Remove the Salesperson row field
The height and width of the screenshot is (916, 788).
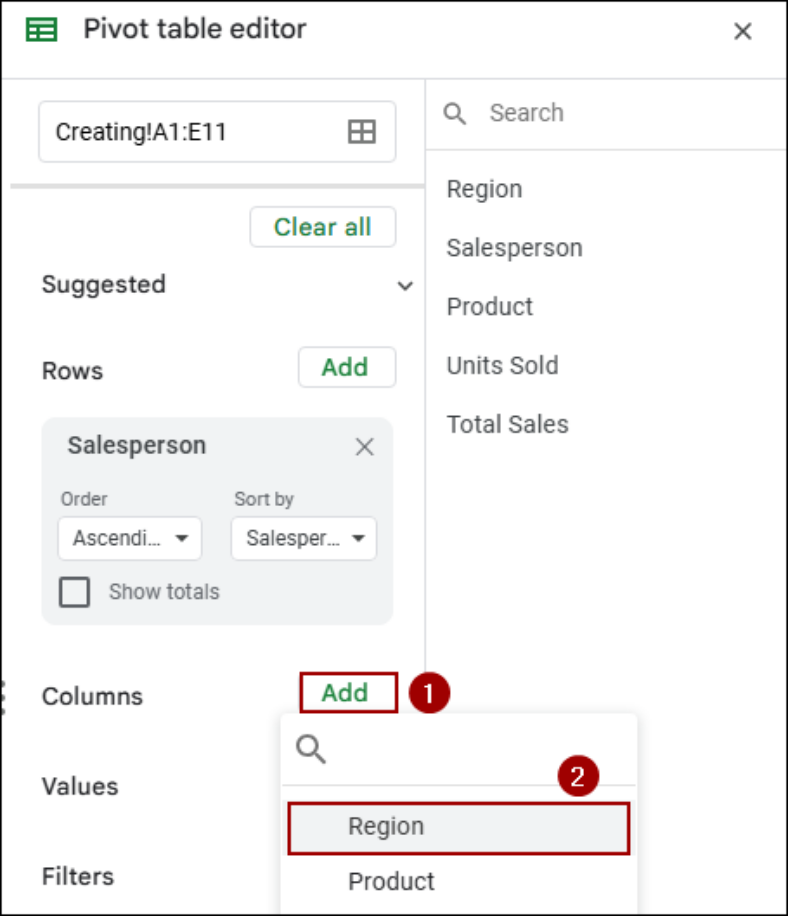(x=365, y=447)
